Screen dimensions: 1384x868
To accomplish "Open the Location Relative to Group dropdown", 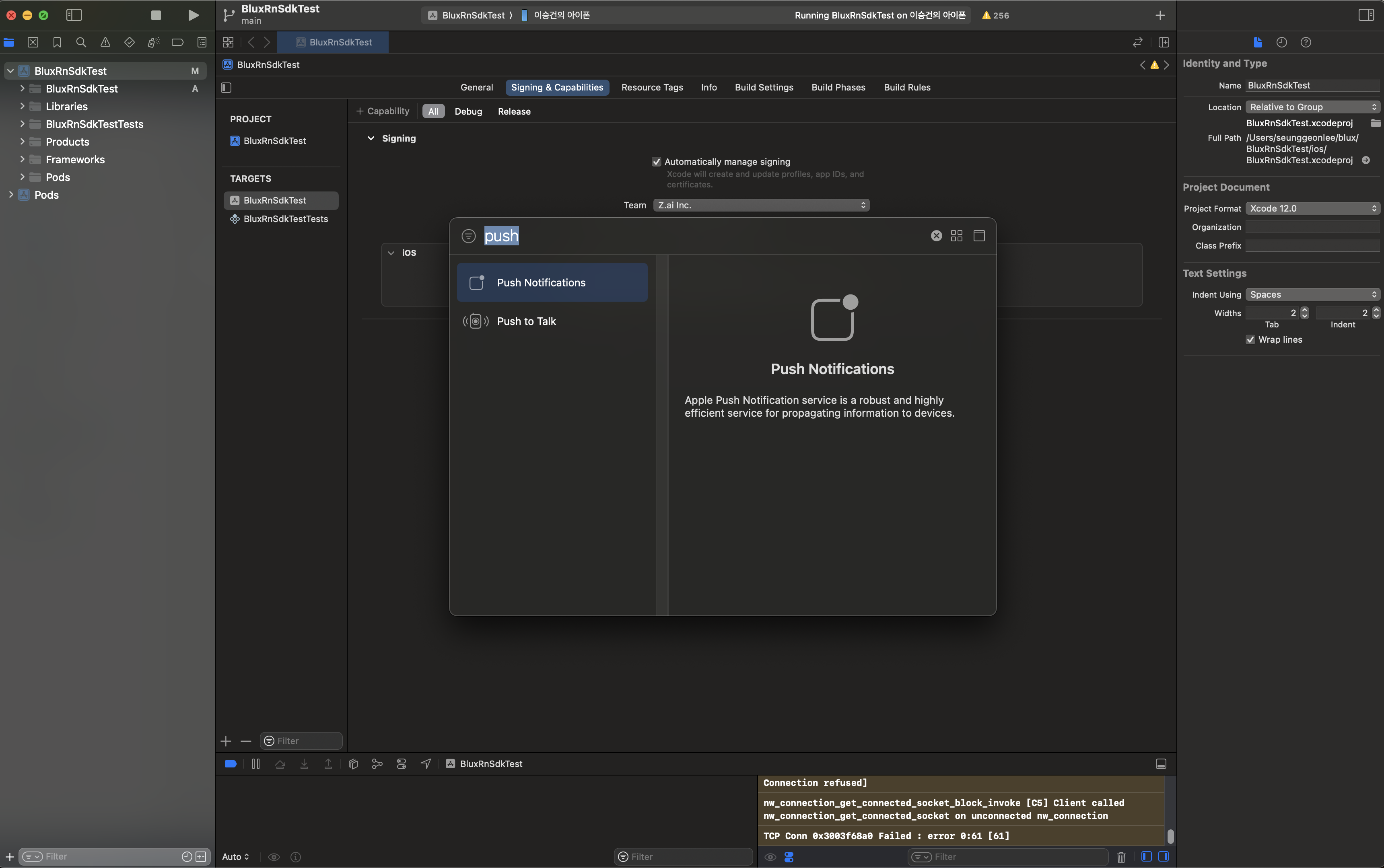I will 1312,107.
